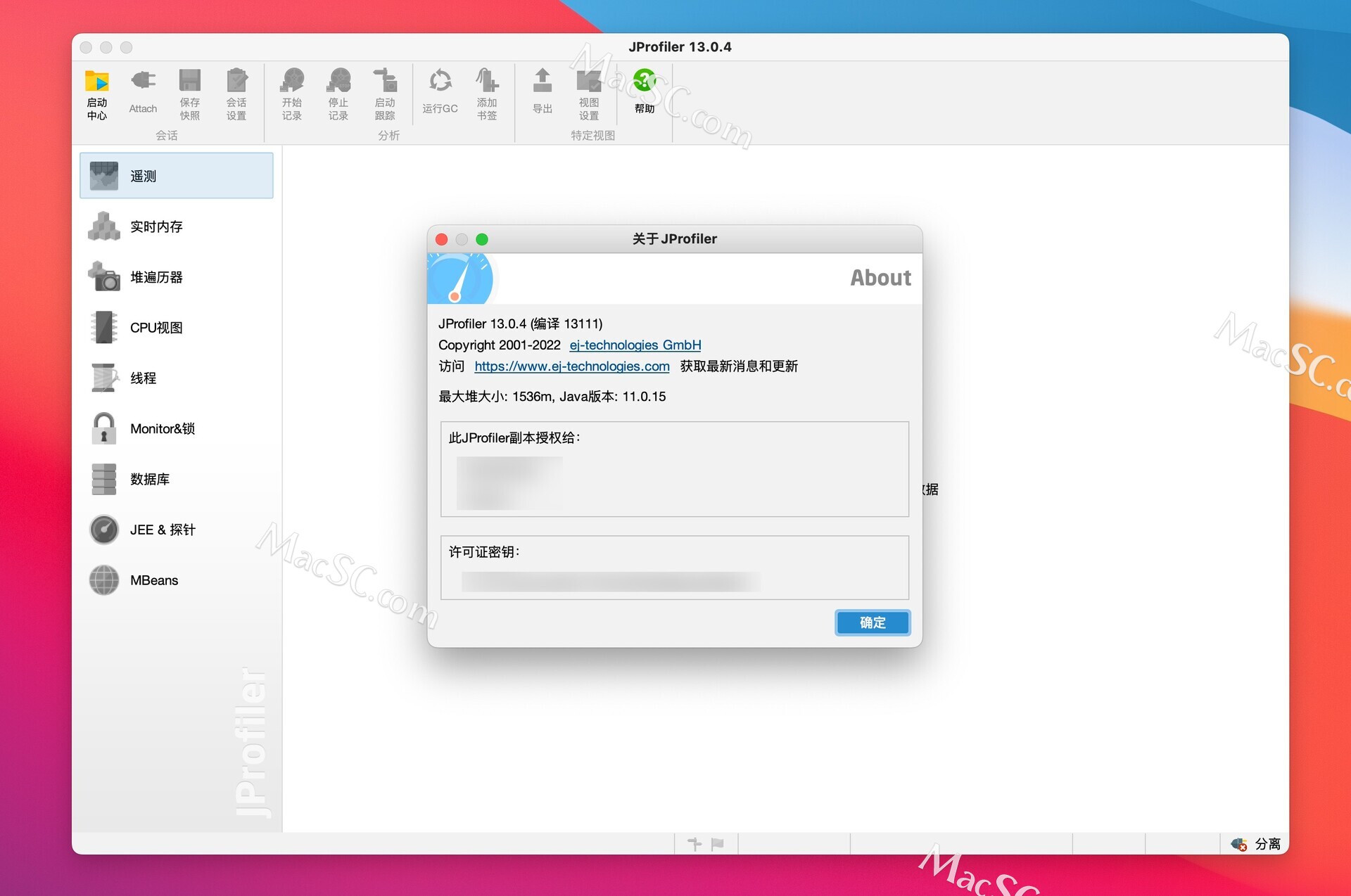Open the Help (帮助) icon

[645, 91]
